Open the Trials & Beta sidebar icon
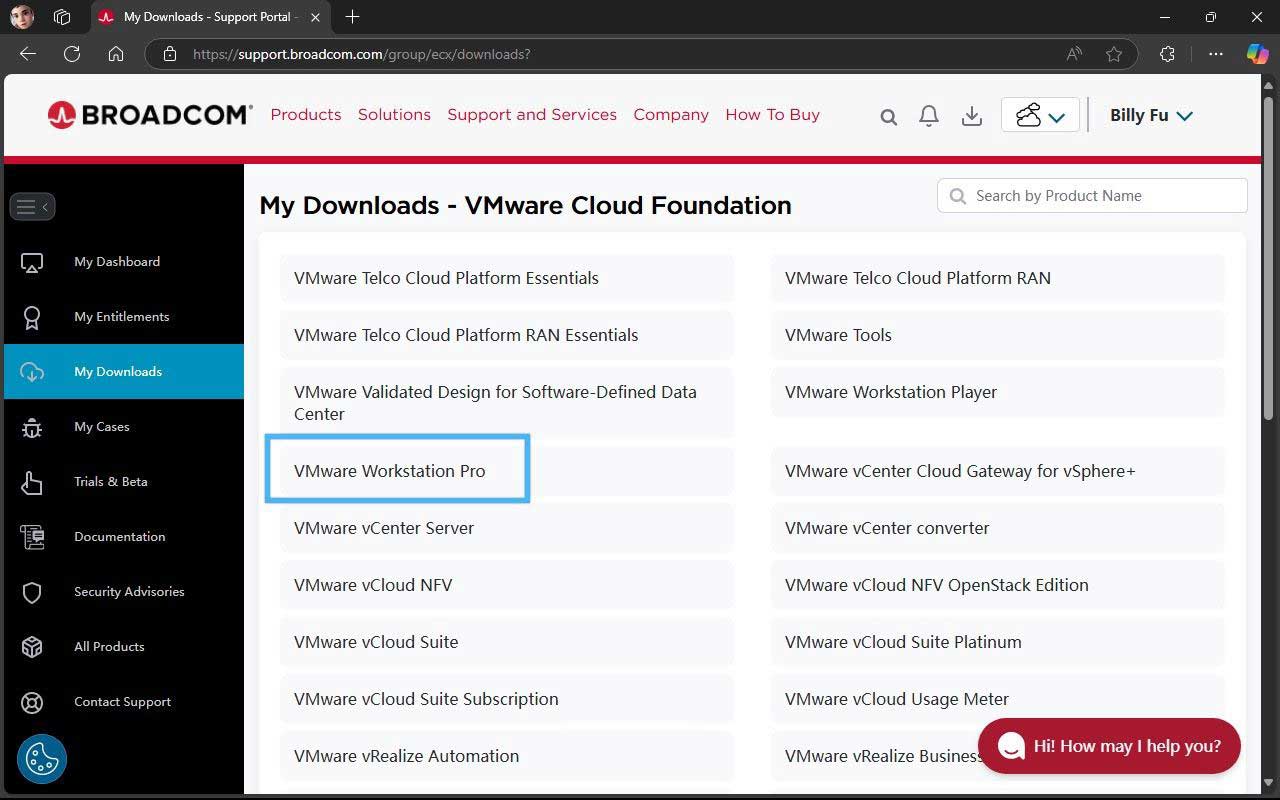Viewport: 1280px width, 800px height. click(x=33, y=481)
